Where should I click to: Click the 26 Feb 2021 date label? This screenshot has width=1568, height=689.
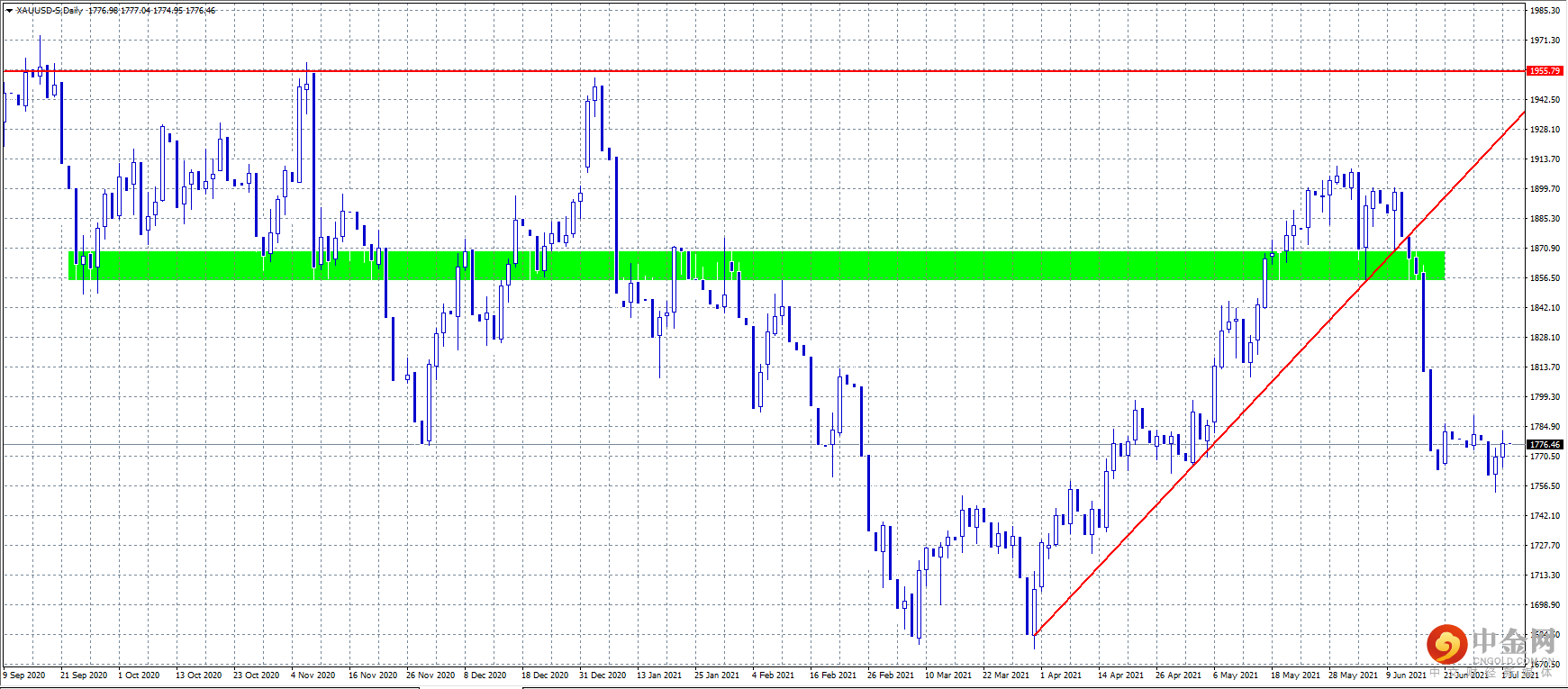[x=891, y=675]
